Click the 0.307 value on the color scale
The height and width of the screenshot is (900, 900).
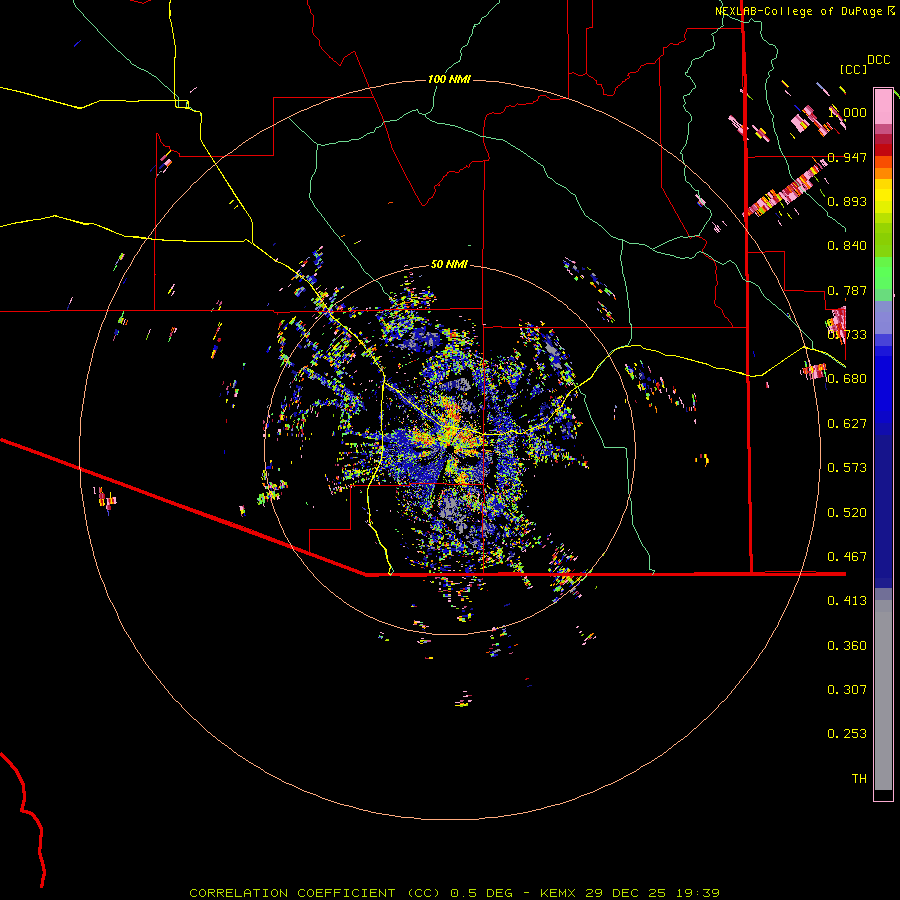(x=847, y=690)
